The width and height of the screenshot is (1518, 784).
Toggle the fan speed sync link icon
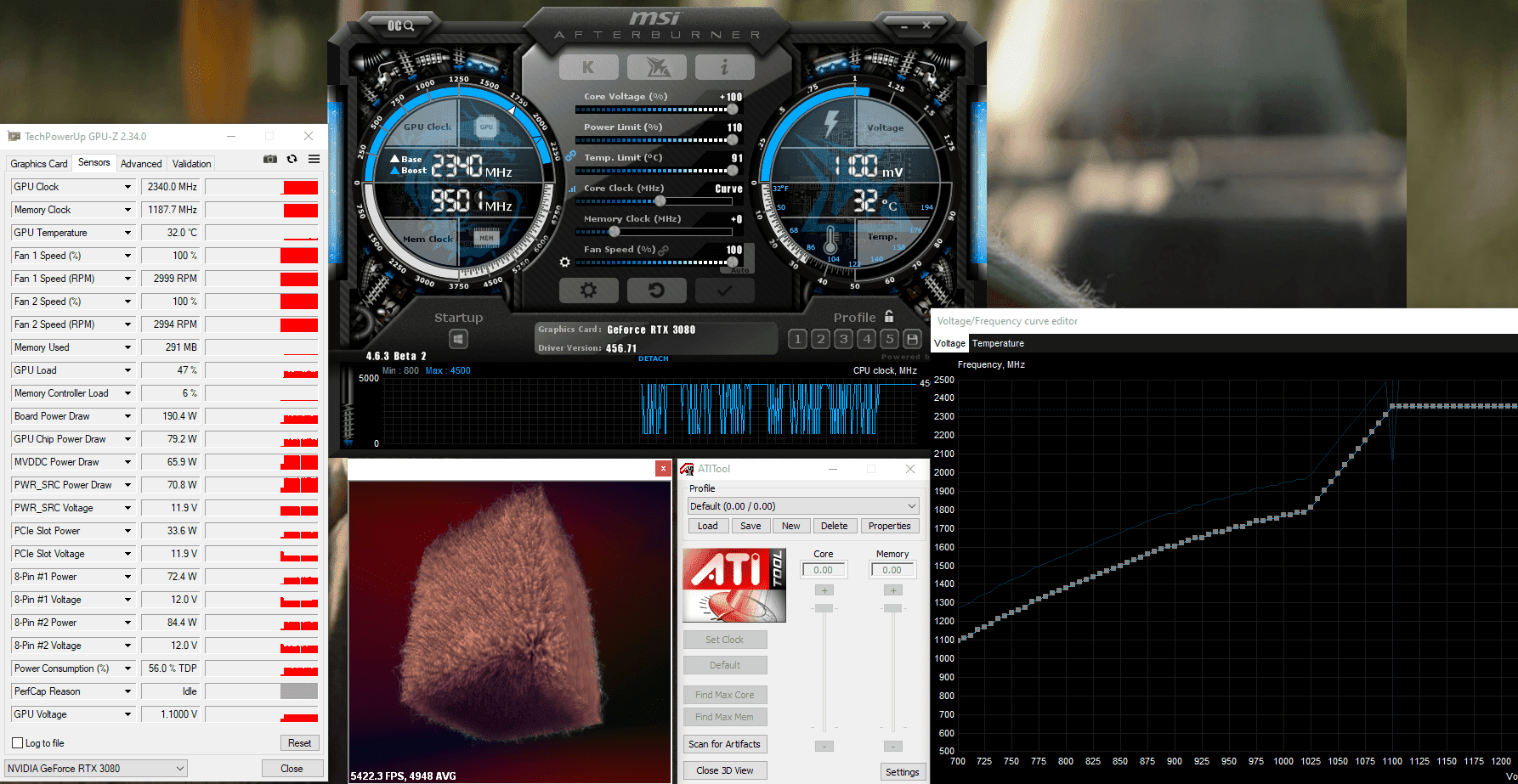(x=664, y=250)
